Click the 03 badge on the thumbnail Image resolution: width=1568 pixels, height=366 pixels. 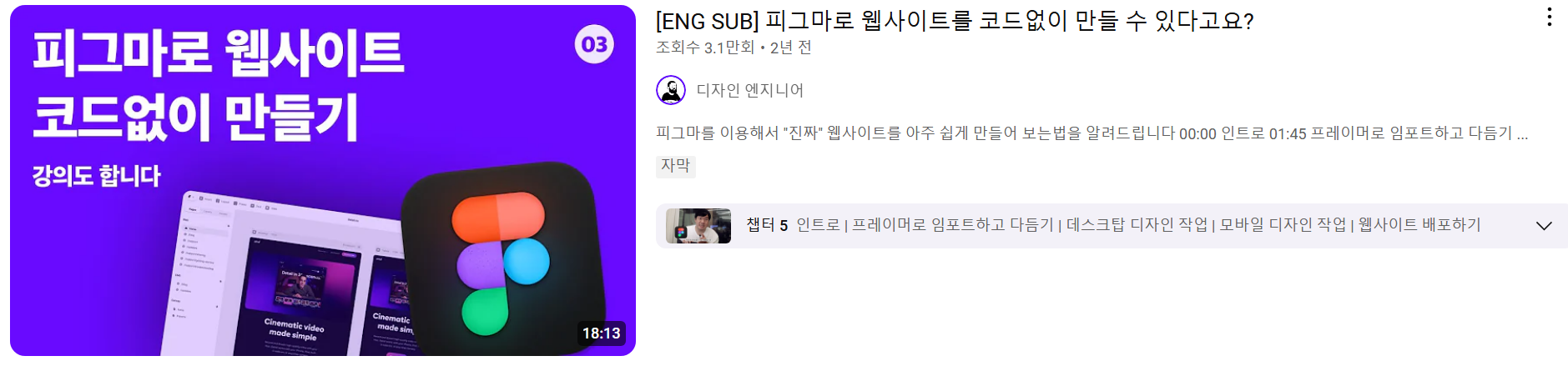pyautogui.click(x=594, y=44)
